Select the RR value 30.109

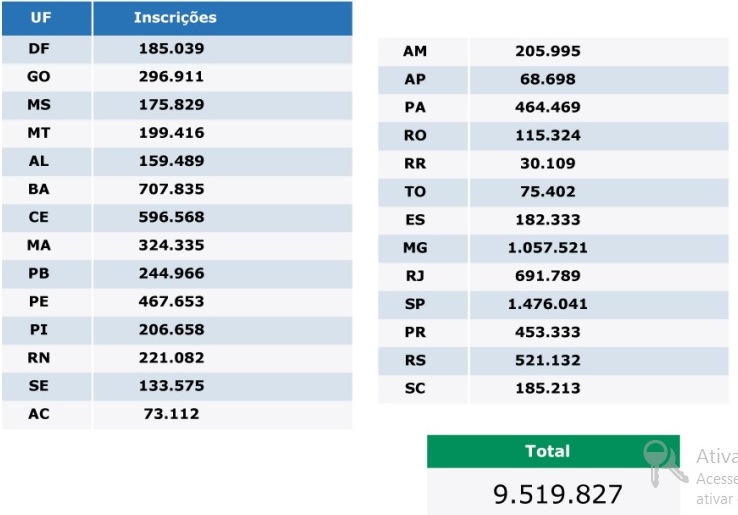click(x=547, y=163)
